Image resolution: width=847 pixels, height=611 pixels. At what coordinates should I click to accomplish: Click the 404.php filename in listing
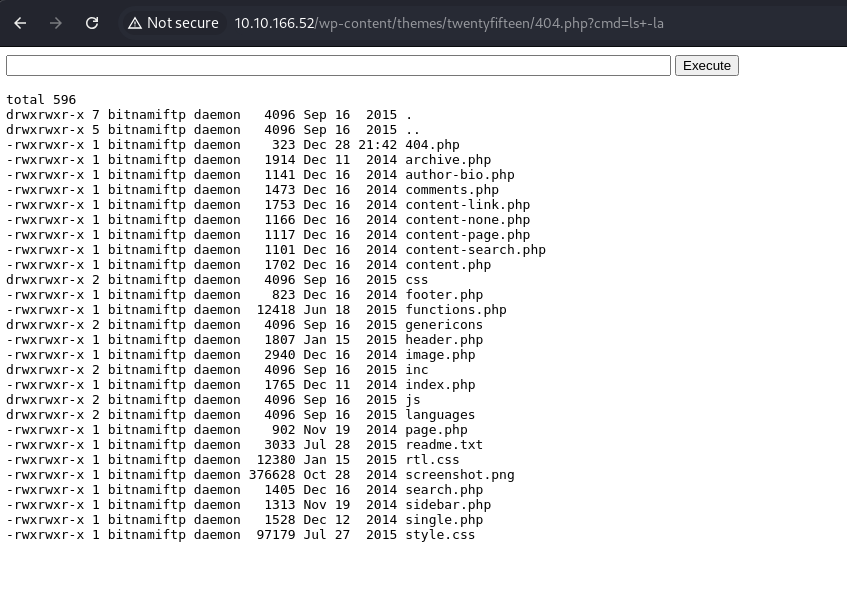pos(432,145)
